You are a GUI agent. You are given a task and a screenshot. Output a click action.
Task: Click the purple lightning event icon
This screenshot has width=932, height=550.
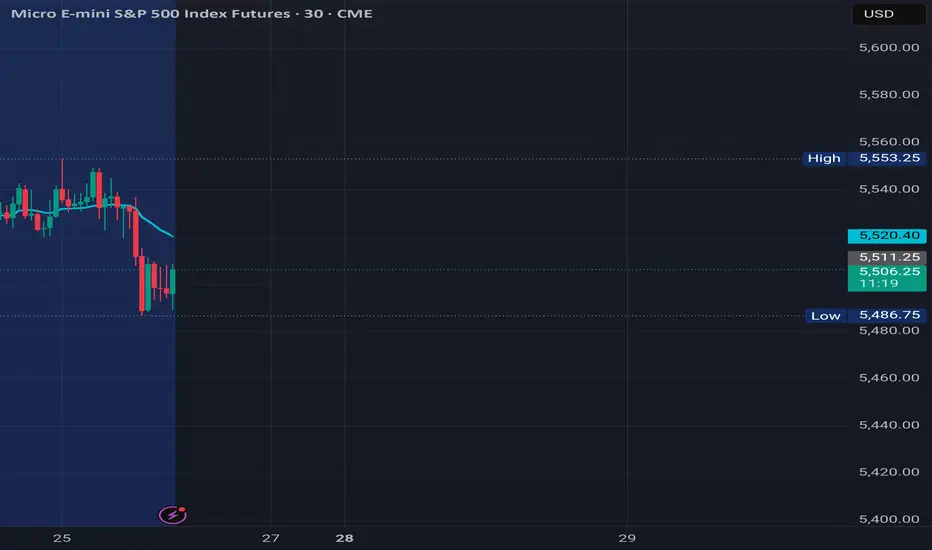pos(172,514)
